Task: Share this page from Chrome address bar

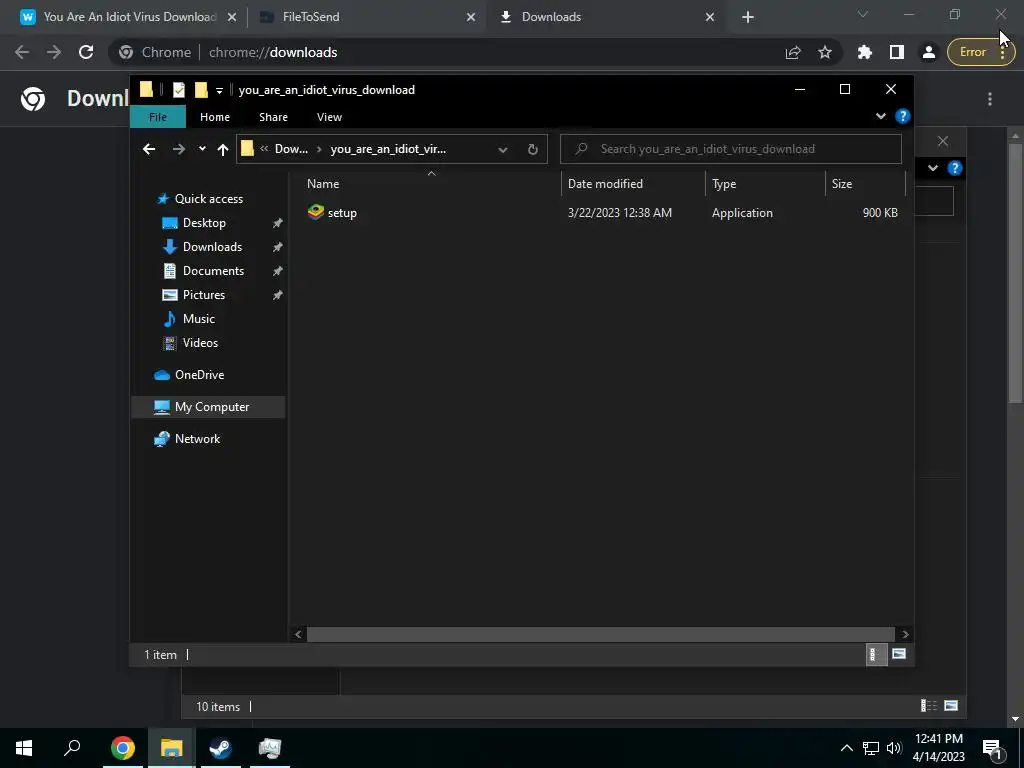Action: click(x=793, y=52)
